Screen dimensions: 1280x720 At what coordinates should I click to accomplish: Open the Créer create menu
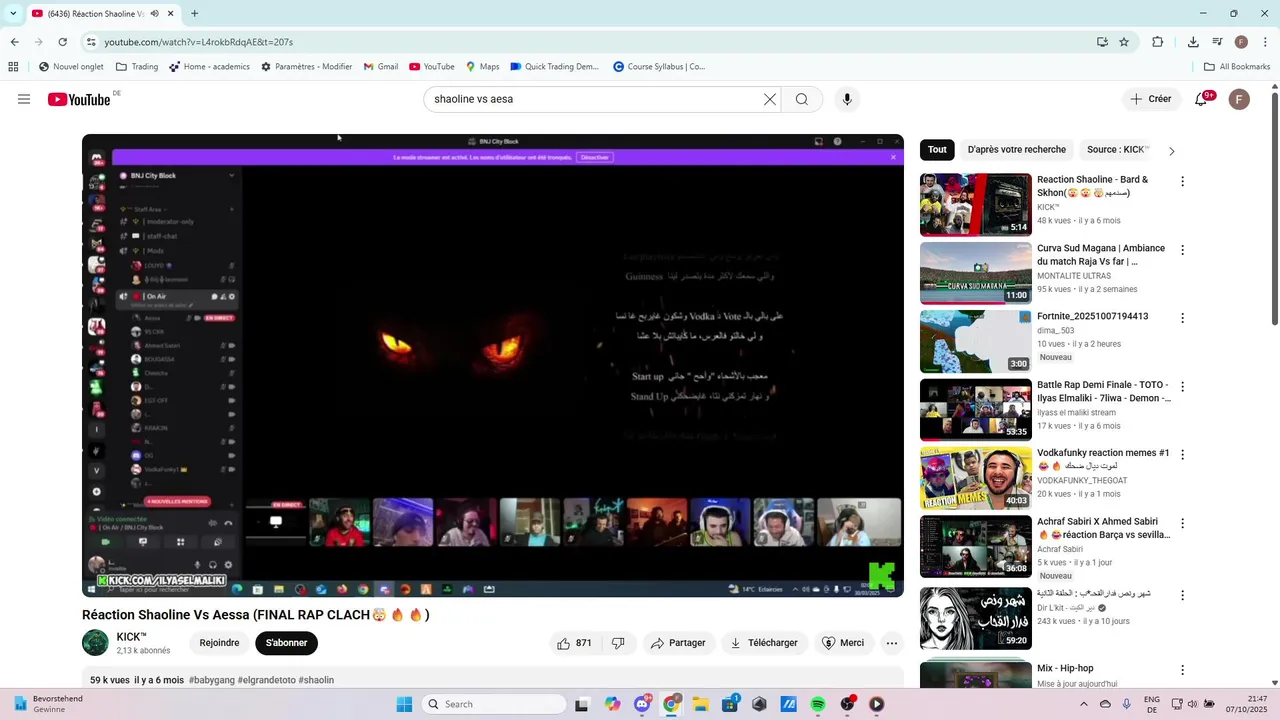(1150, 99)
